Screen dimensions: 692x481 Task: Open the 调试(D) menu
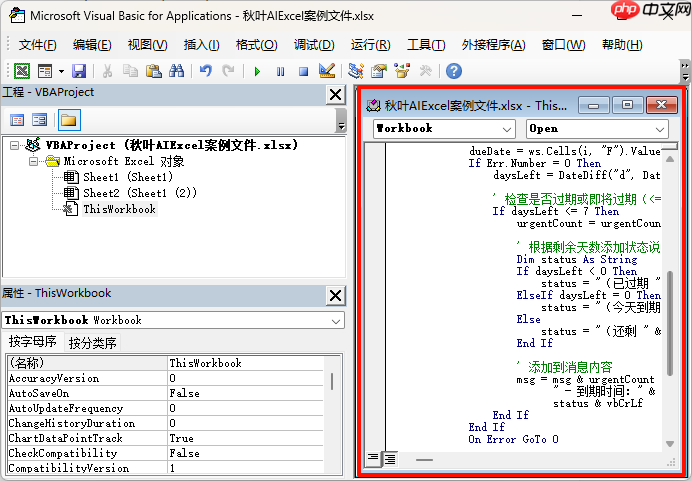point(314,45)
